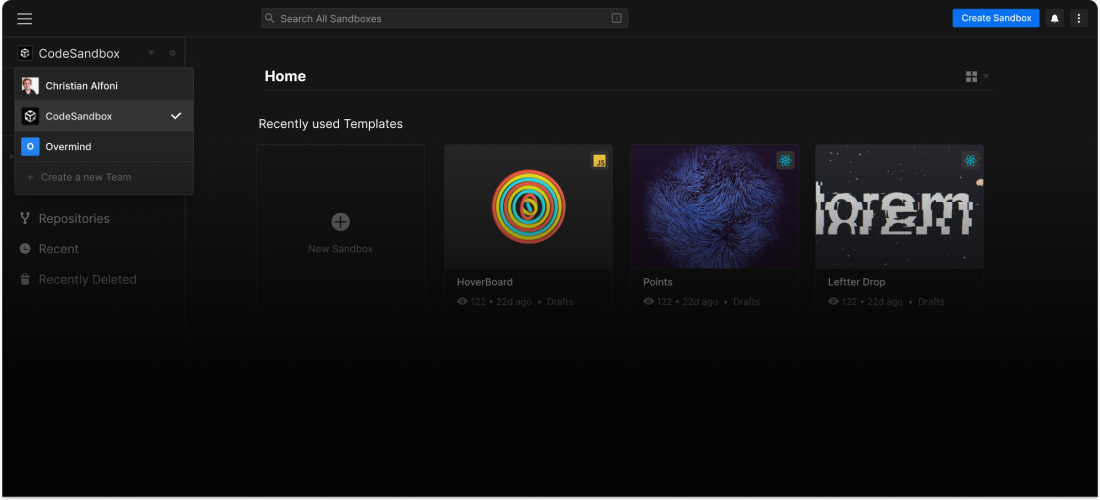Click the eye views icon under Leftter Drop
Viewport: 1100px width, 500px height.
(833, 302)
